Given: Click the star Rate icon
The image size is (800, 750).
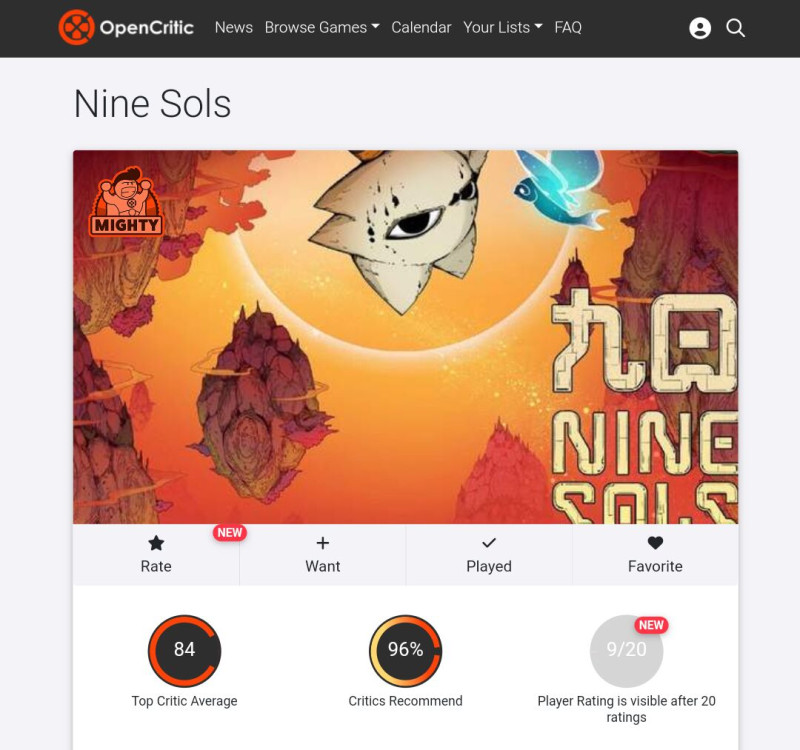Looking at the screenshot, I should (x=156, y=543).
